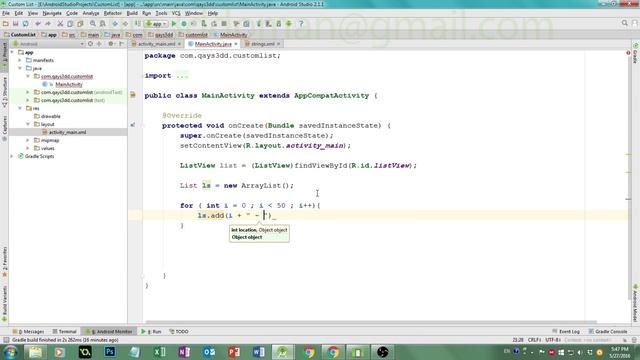This screenshot has height=360, width=640.
Task: Click the Synchronize toolbar icon
Action: pyautogui.click(x=25, y=24)
